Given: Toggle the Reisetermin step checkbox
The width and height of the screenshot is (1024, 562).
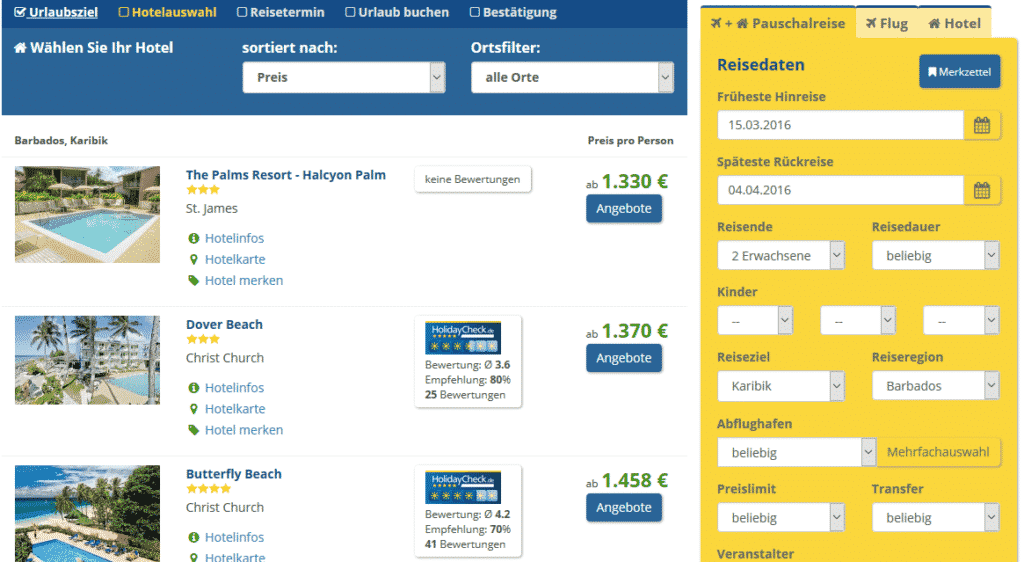Looking at the screenshot, I should coord(242,12).
